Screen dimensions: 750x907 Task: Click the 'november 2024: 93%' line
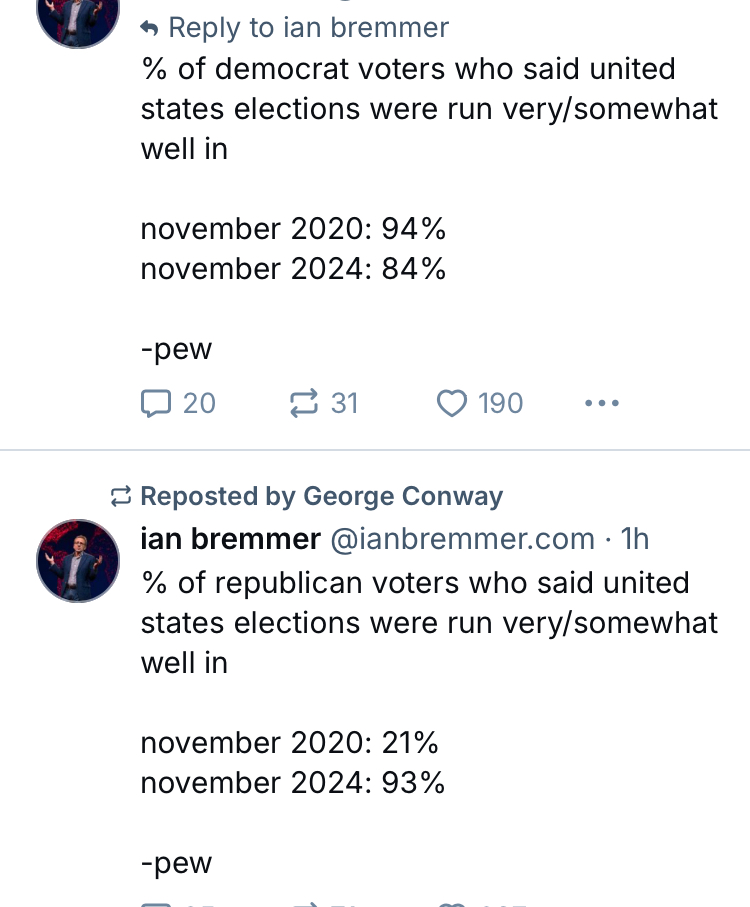point(292,783)
